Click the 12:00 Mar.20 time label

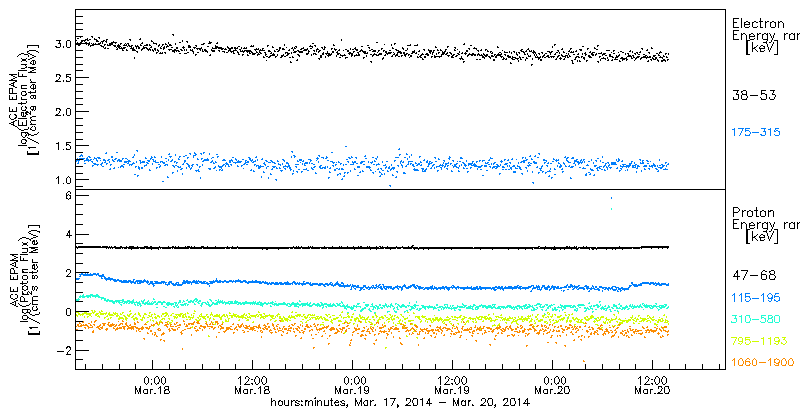[653, 386]
